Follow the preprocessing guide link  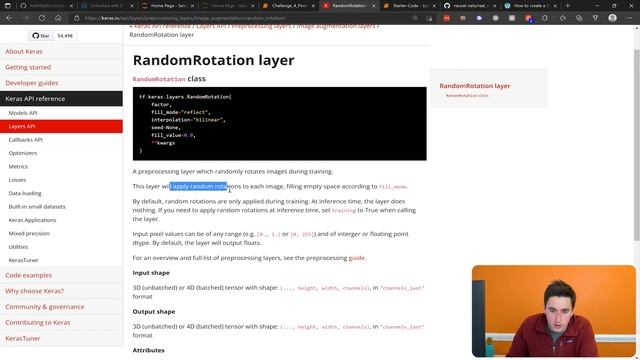pos(356,258)
